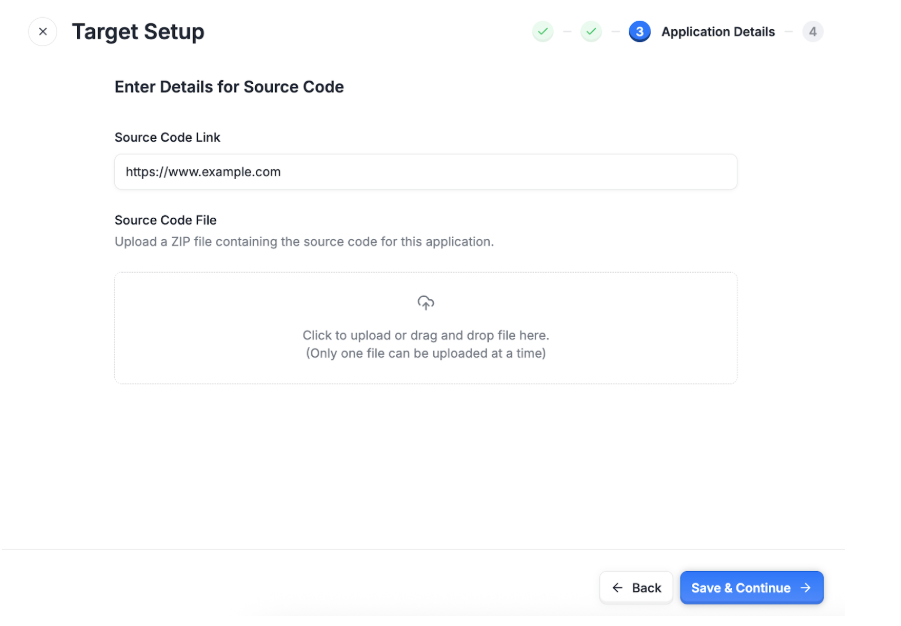Open file picker via empty dropzone area

tap(426, 328)
